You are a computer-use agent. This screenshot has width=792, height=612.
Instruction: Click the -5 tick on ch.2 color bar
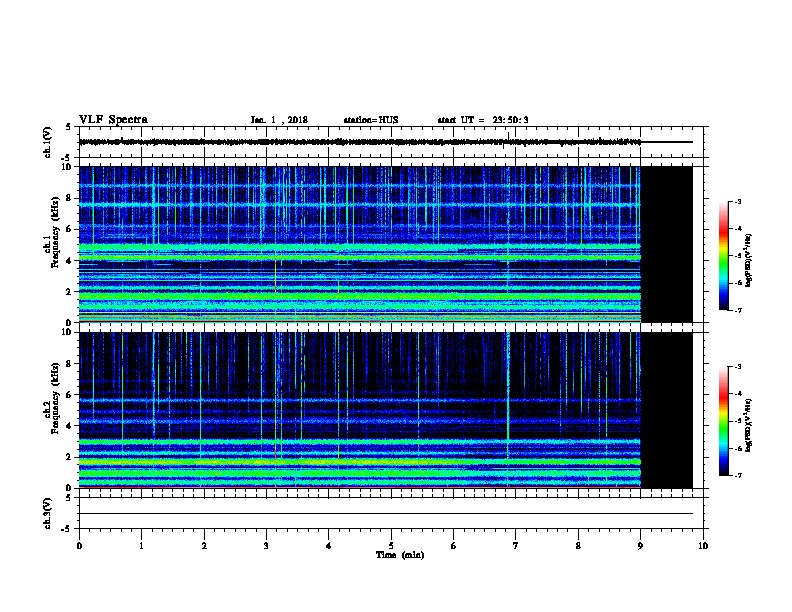click(737, 421)
